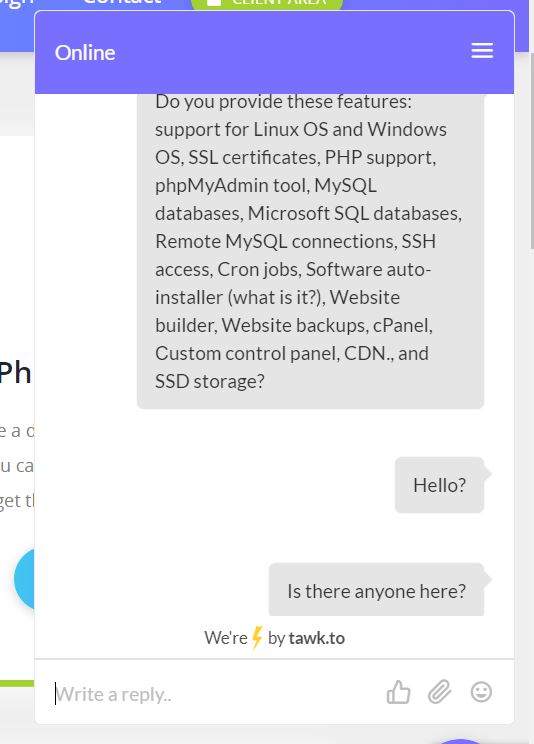The width and height of the screenshot is (534, 744).
Task: Open the tawk.to branding link
Action: click(316, 638)
